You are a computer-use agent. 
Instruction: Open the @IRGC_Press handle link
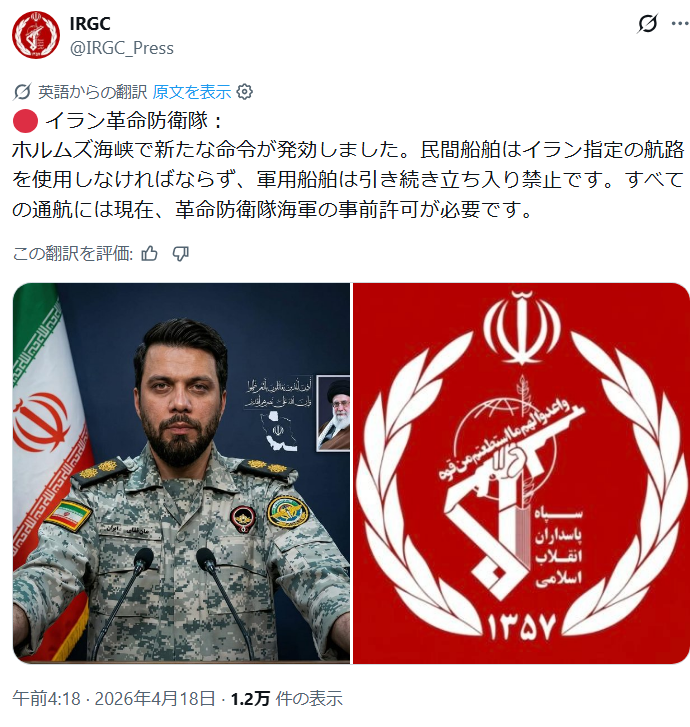121,48
